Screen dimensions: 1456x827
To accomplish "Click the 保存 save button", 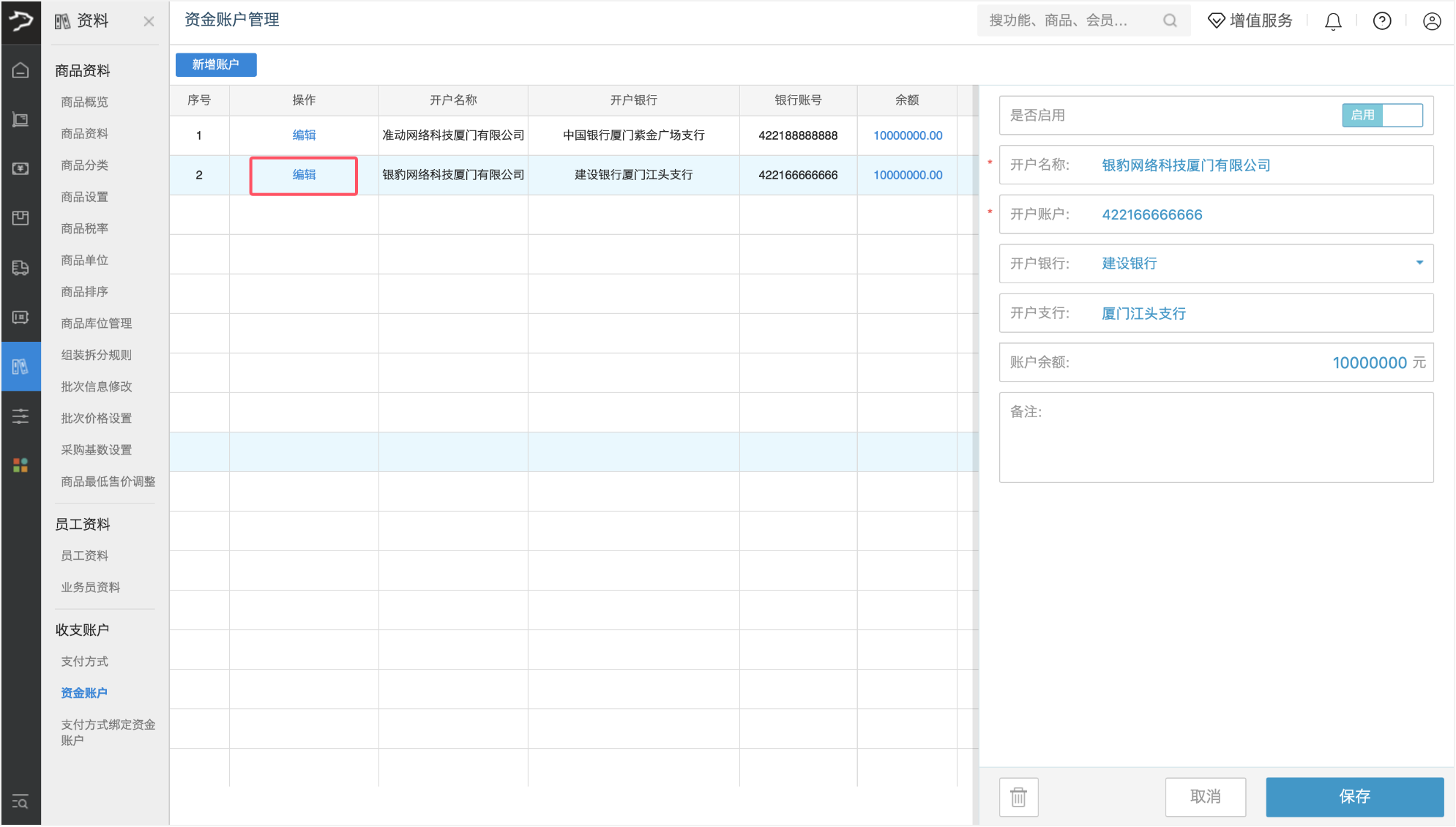I will point(1354,797).
